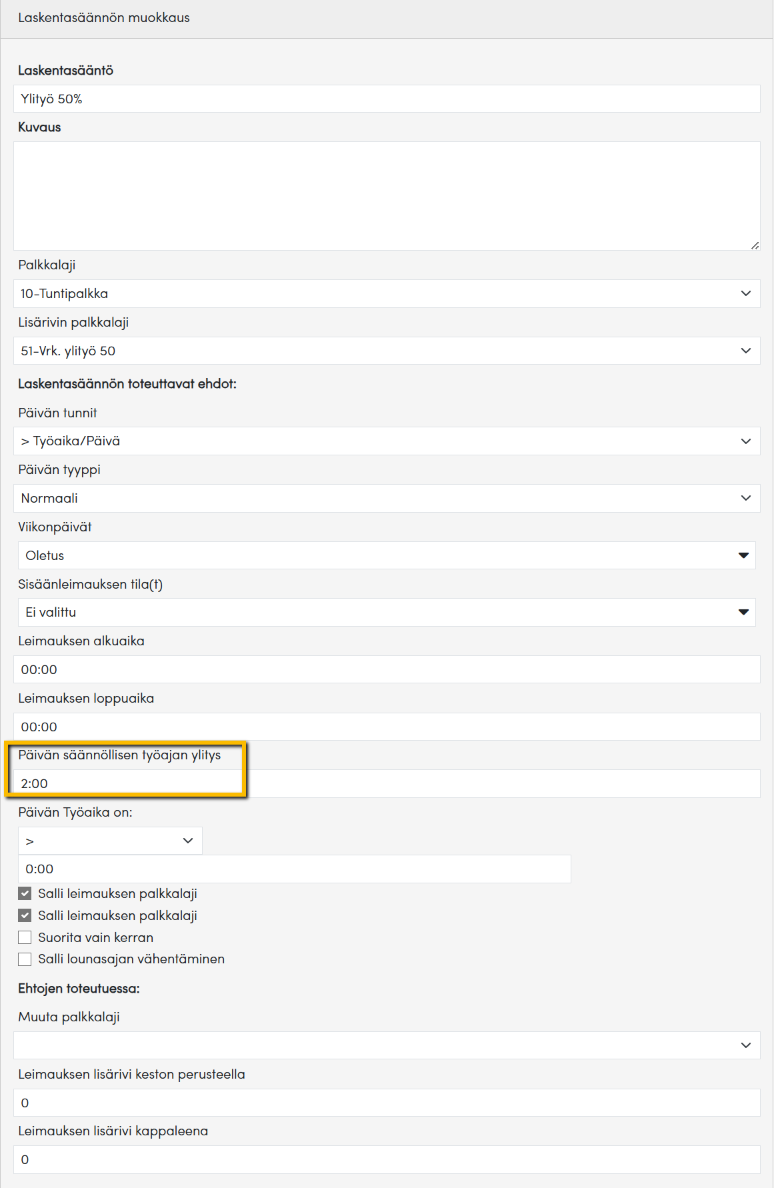
Task: Click the Päivän Työaika on 0:00 field
Action: (x=294, y=869)
